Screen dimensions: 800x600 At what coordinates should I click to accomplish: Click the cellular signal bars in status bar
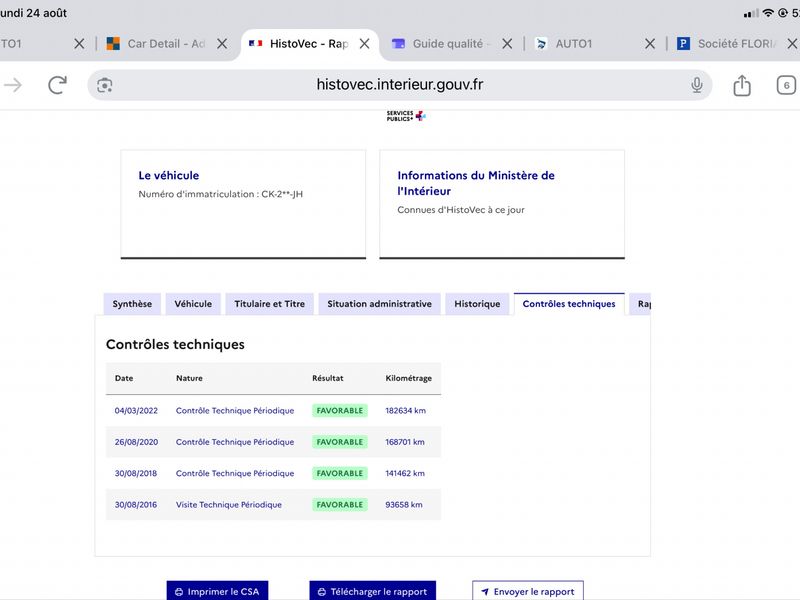(751, 14)
